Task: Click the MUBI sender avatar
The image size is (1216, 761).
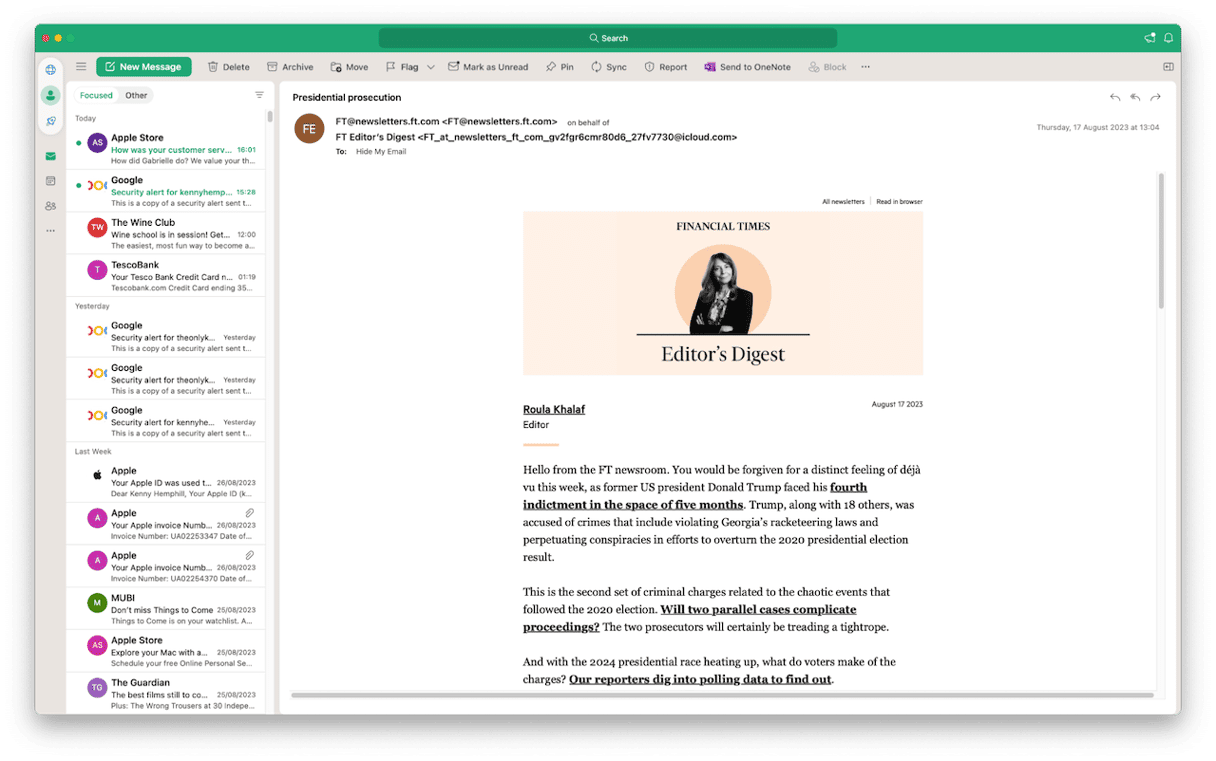Action: [x=97, y=603]
